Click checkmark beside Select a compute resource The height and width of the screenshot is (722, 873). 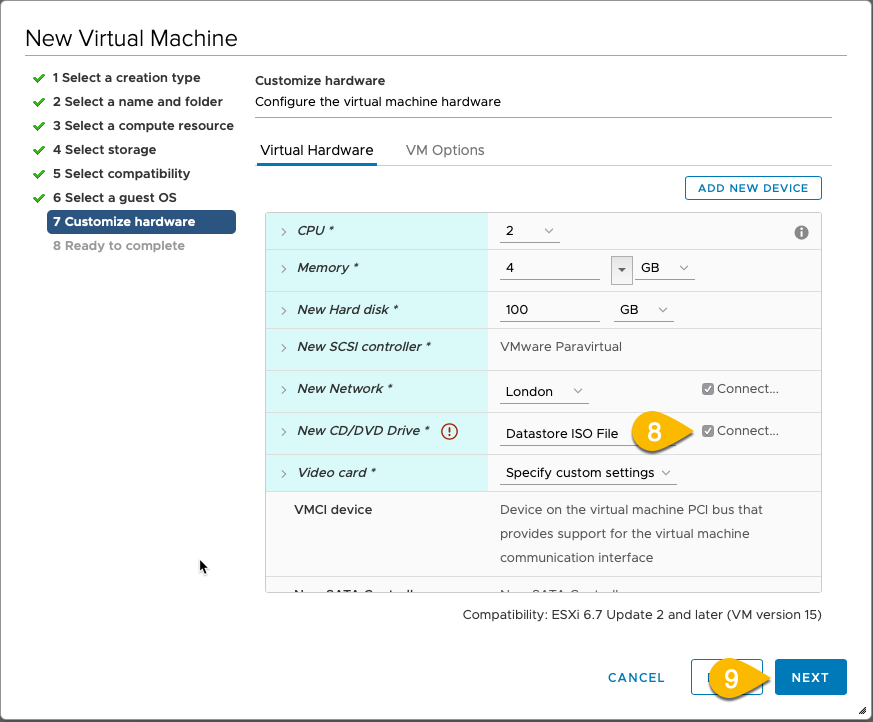39,126
